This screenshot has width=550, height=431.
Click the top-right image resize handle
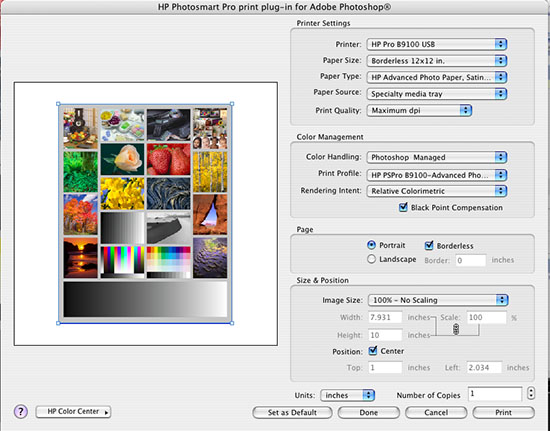tap(232, 104)
